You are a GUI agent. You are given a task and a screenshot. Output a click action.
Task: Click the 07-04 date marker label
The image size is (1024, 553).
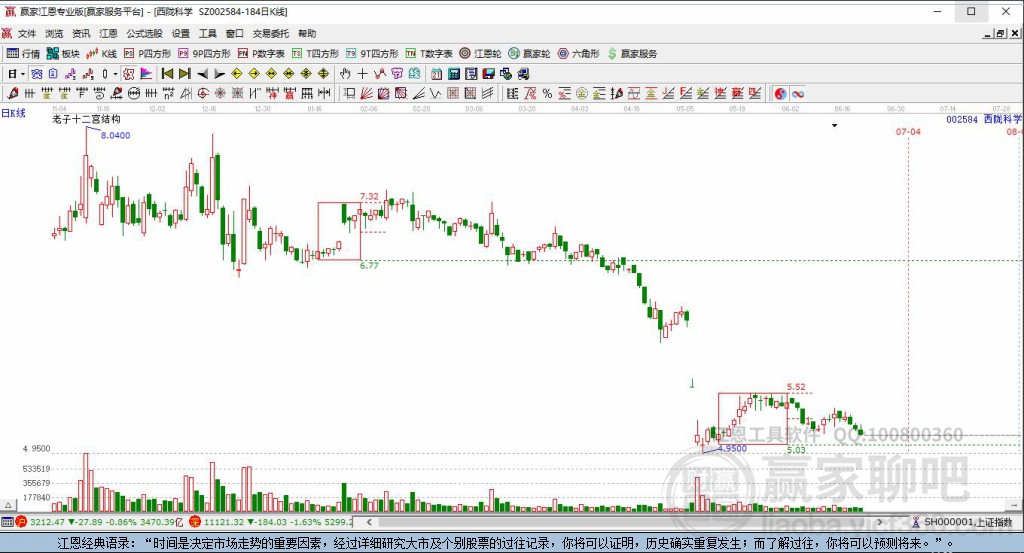click(x=908, y=131)
